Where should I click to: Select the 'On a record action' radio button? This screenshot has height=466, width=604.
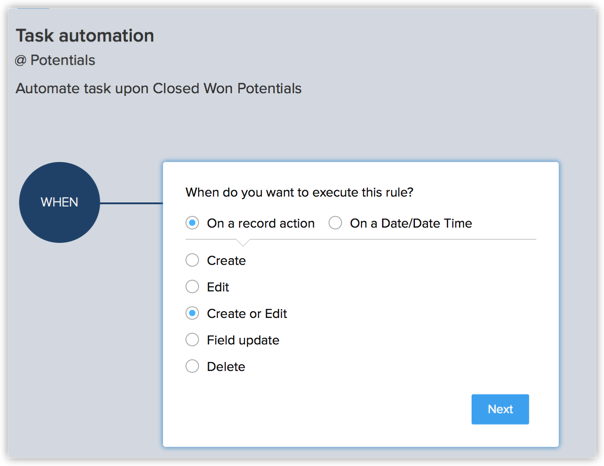[193, 223]
